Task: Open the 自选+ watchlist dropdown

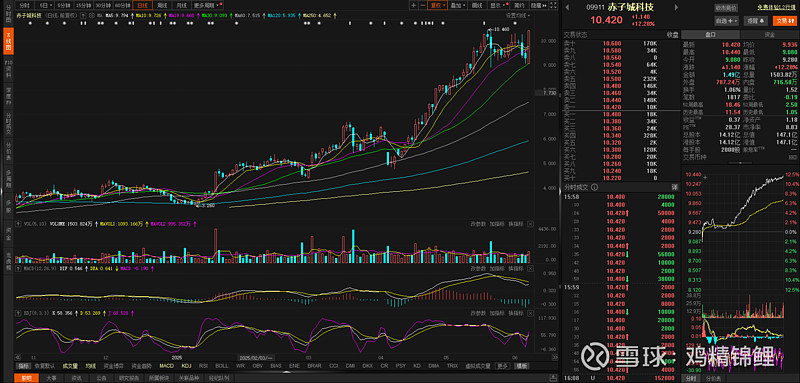Action: pyautogui.click(x=727, y=21)
